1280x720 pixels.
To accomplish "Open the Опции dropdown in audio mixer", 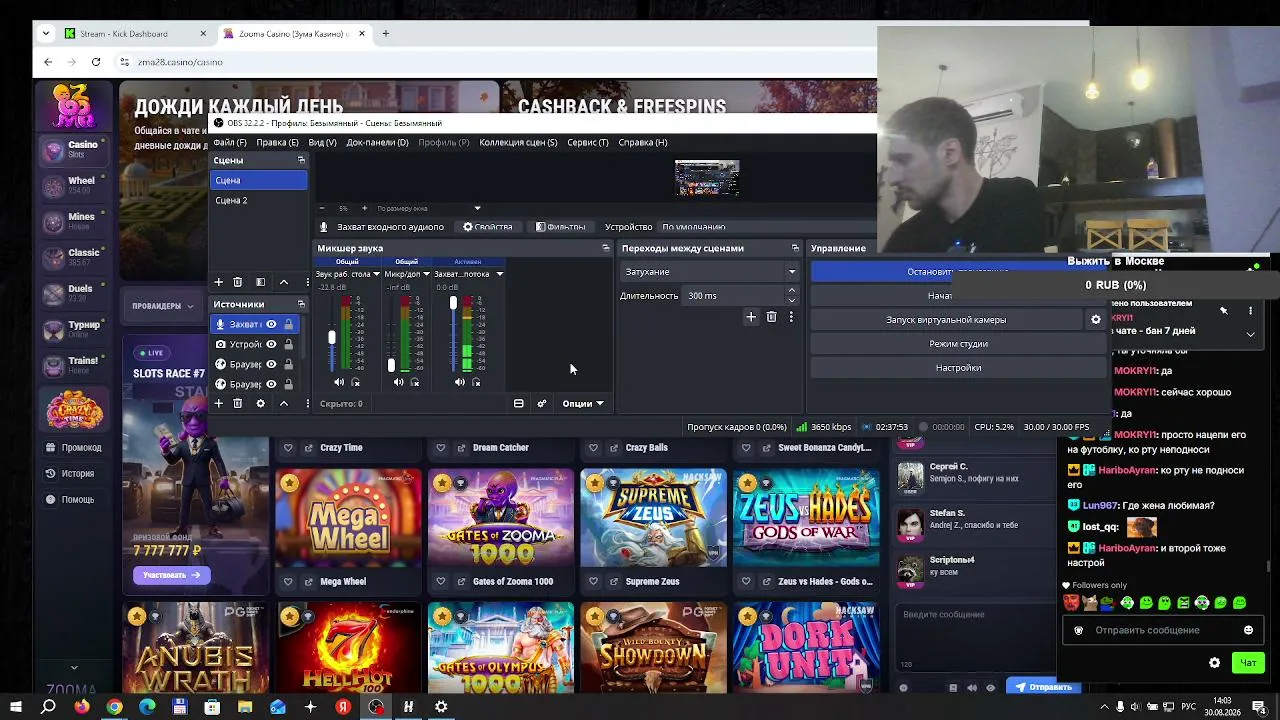I will (x=582, y=403).
